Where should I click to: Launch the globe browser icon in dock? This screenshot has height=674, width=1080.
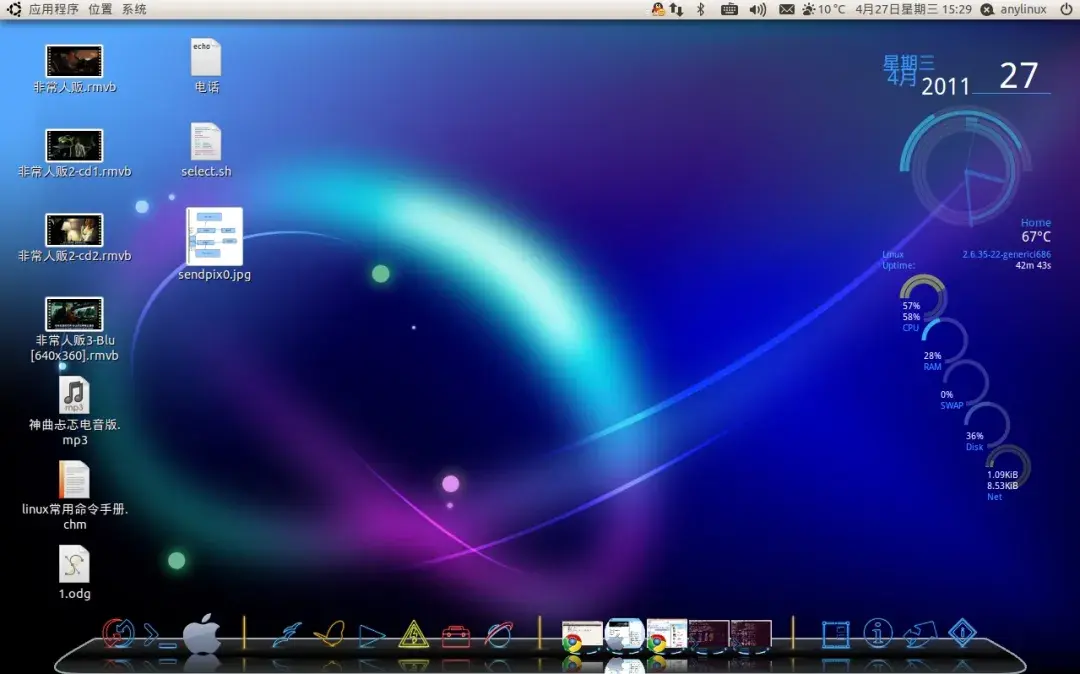498,634
